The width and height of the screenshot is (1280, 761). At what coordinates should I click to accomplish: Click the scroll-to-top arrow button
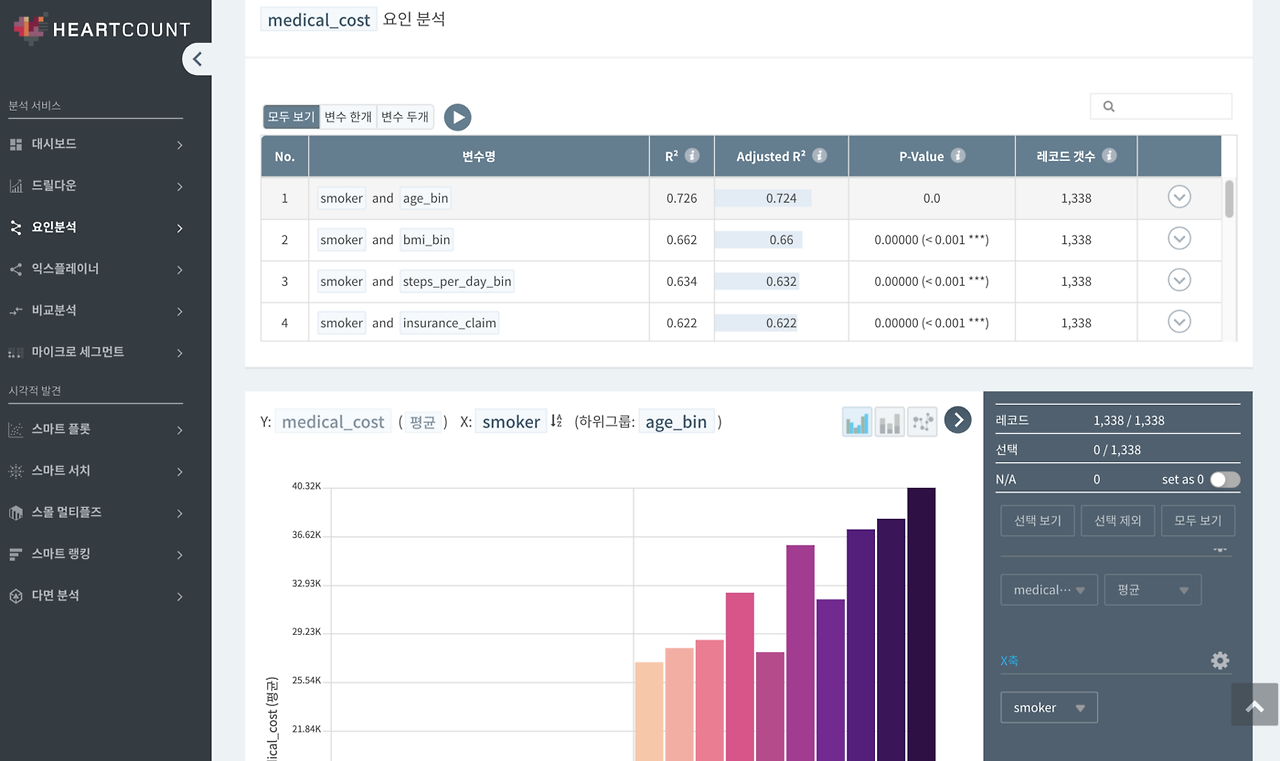point(1255,705)
